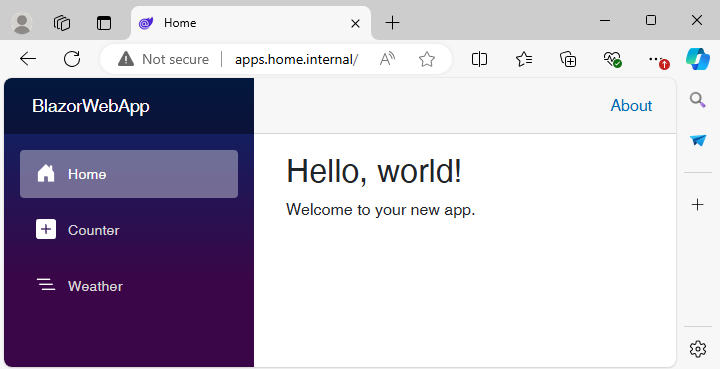Click the browser back arrow
Image resolution: width=720 pixels, height=369 pixels.
click(x=28, y=59)
